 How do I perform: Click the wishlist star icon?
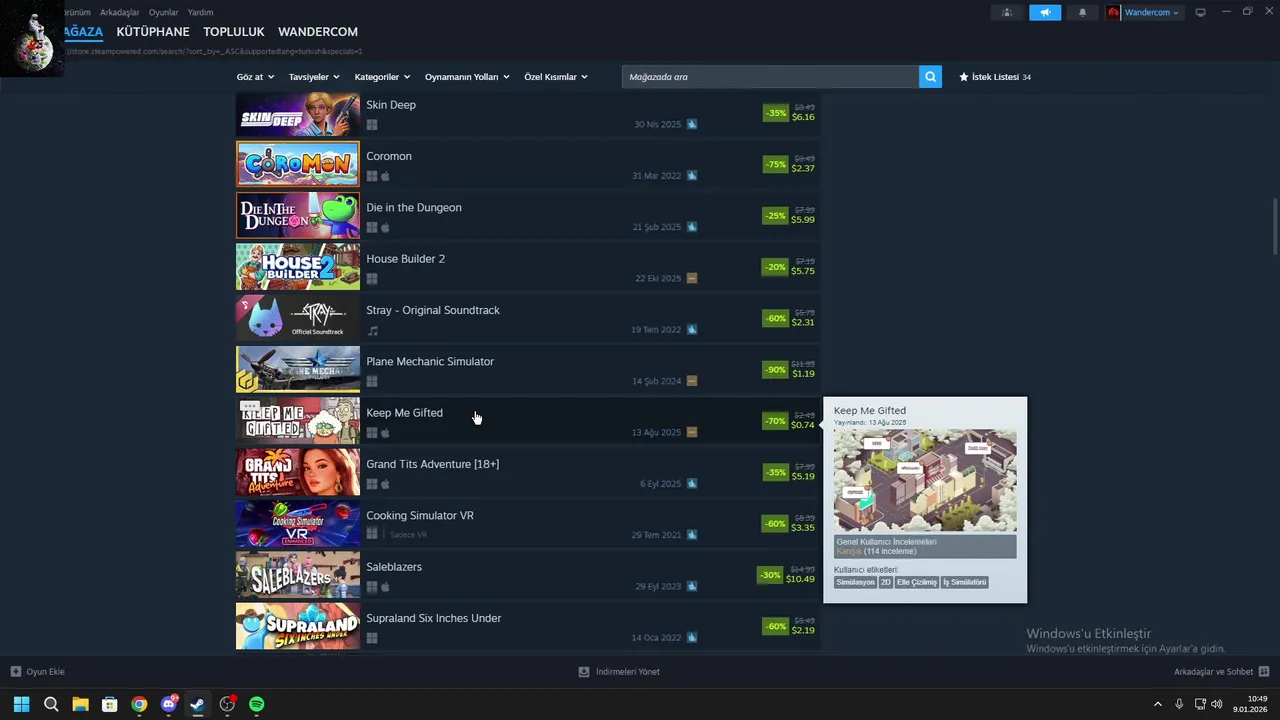[x=964, y=77]
